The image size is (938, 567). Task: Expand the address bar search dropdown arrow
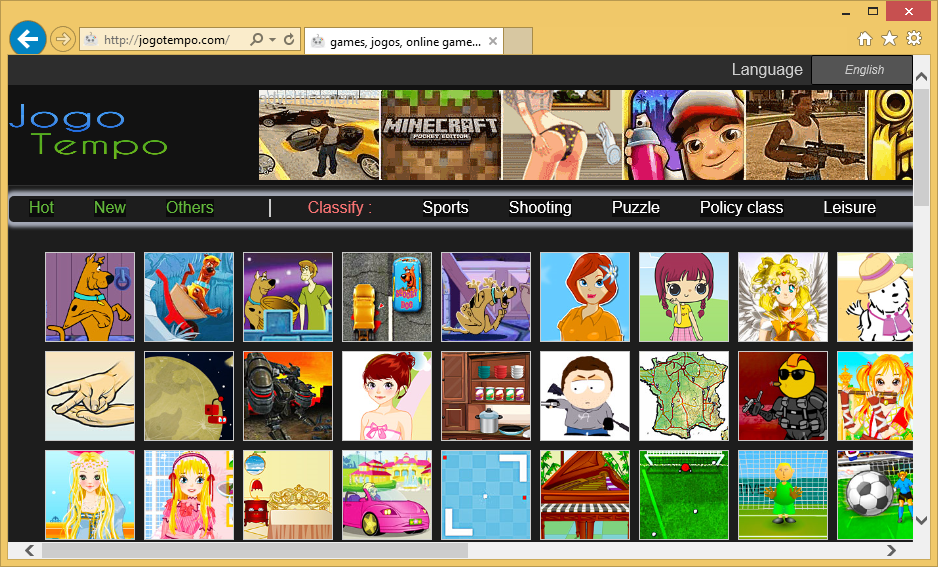272,40
